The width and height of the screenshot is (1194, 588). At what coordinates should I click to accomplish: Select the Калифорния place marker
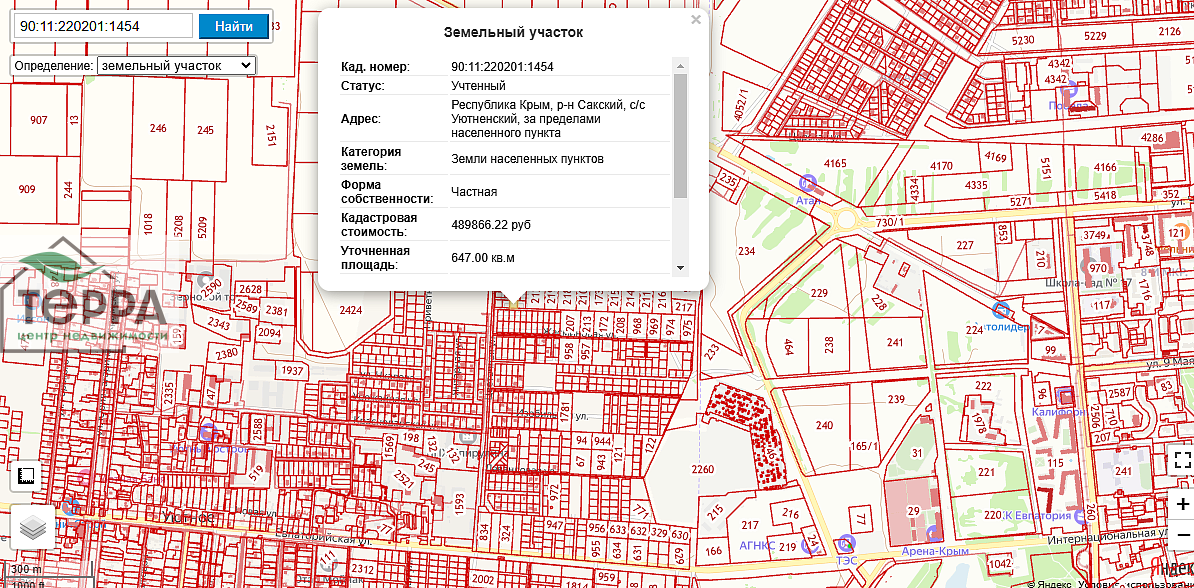tap(1064, 395)
